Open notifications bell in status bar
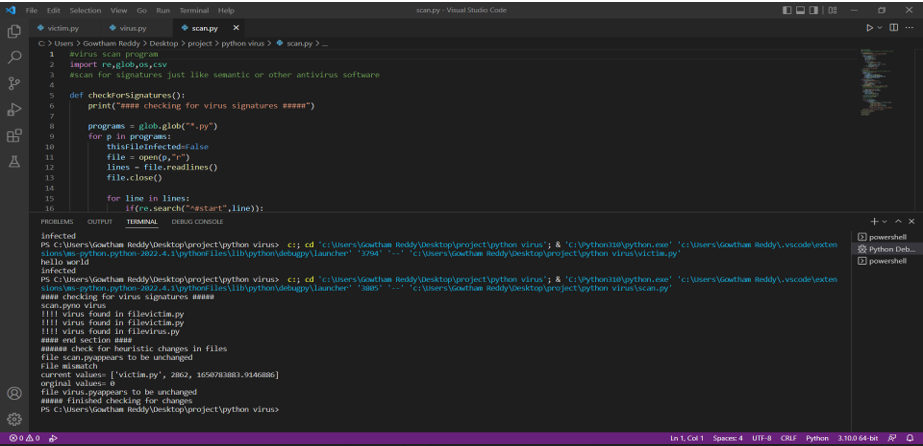923x446 pixels. tap(911, 438)
